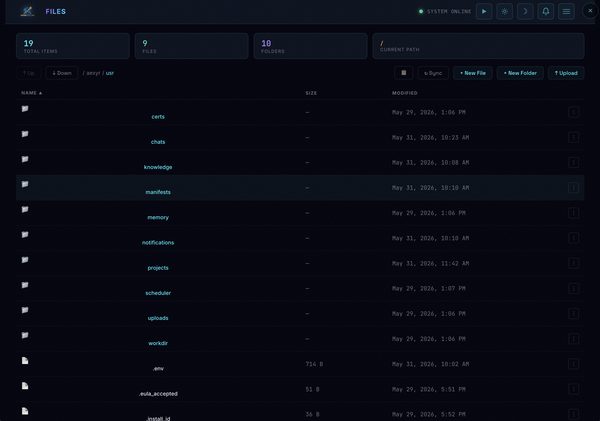Open the more-actions menu on the manifests row
The width and height of the screenshot is (600, 421).
coord(573,188)
